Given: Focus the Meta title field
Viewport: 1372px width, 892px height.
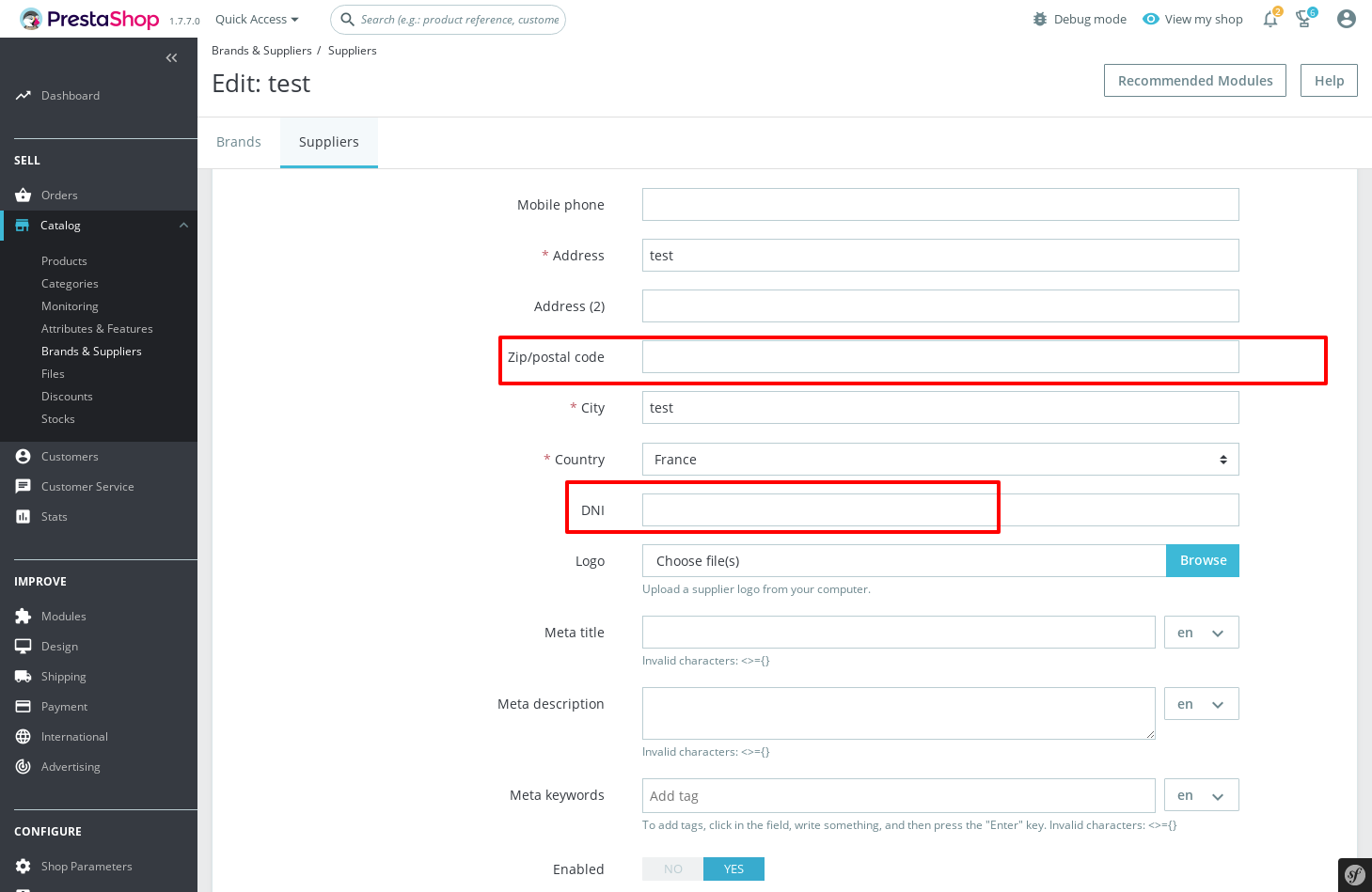Looking at the screenshot, I should (x=899, y=633).
